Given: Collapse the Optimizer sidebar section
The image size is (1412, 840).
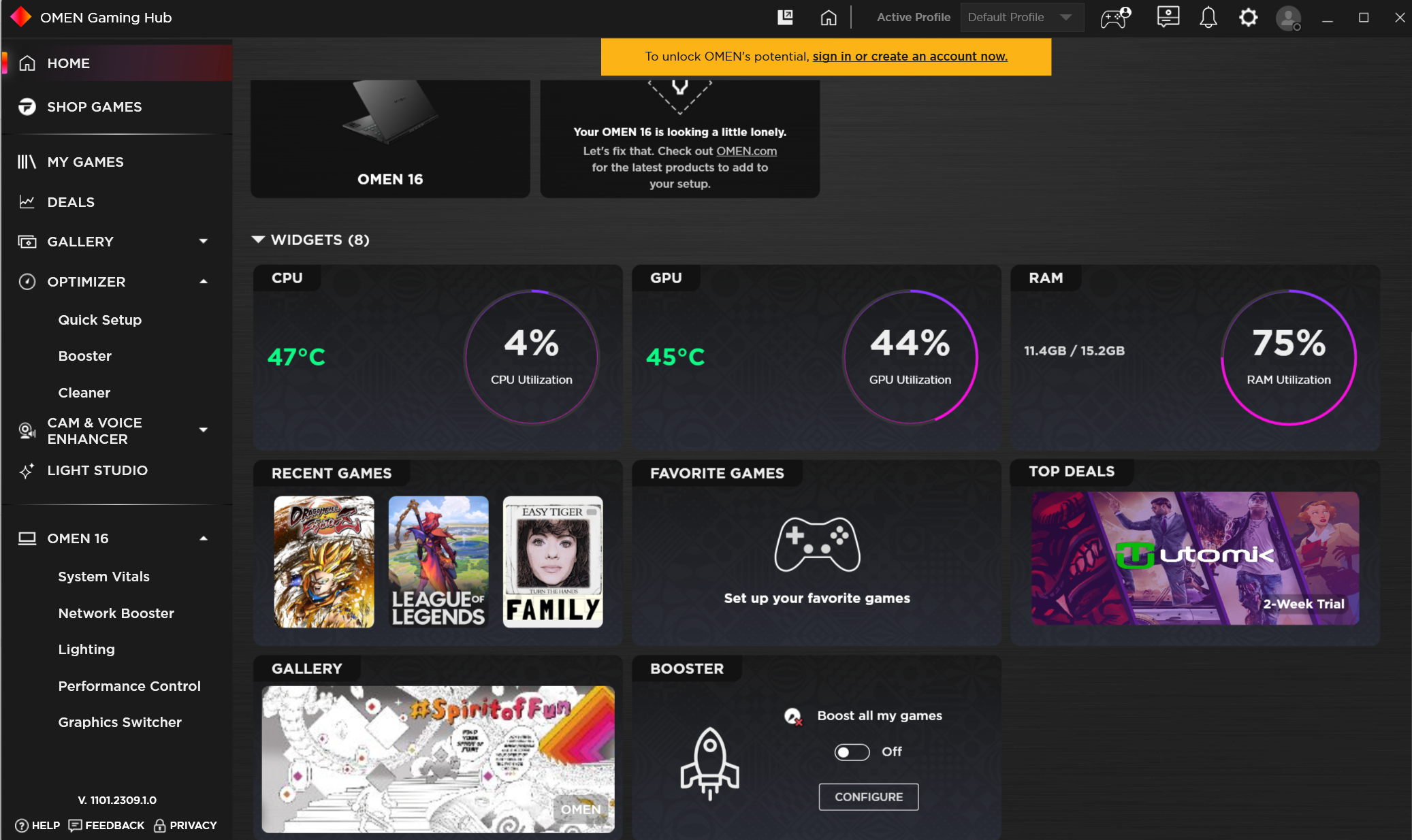Looking at the screenshot, I should click(203, 281).
